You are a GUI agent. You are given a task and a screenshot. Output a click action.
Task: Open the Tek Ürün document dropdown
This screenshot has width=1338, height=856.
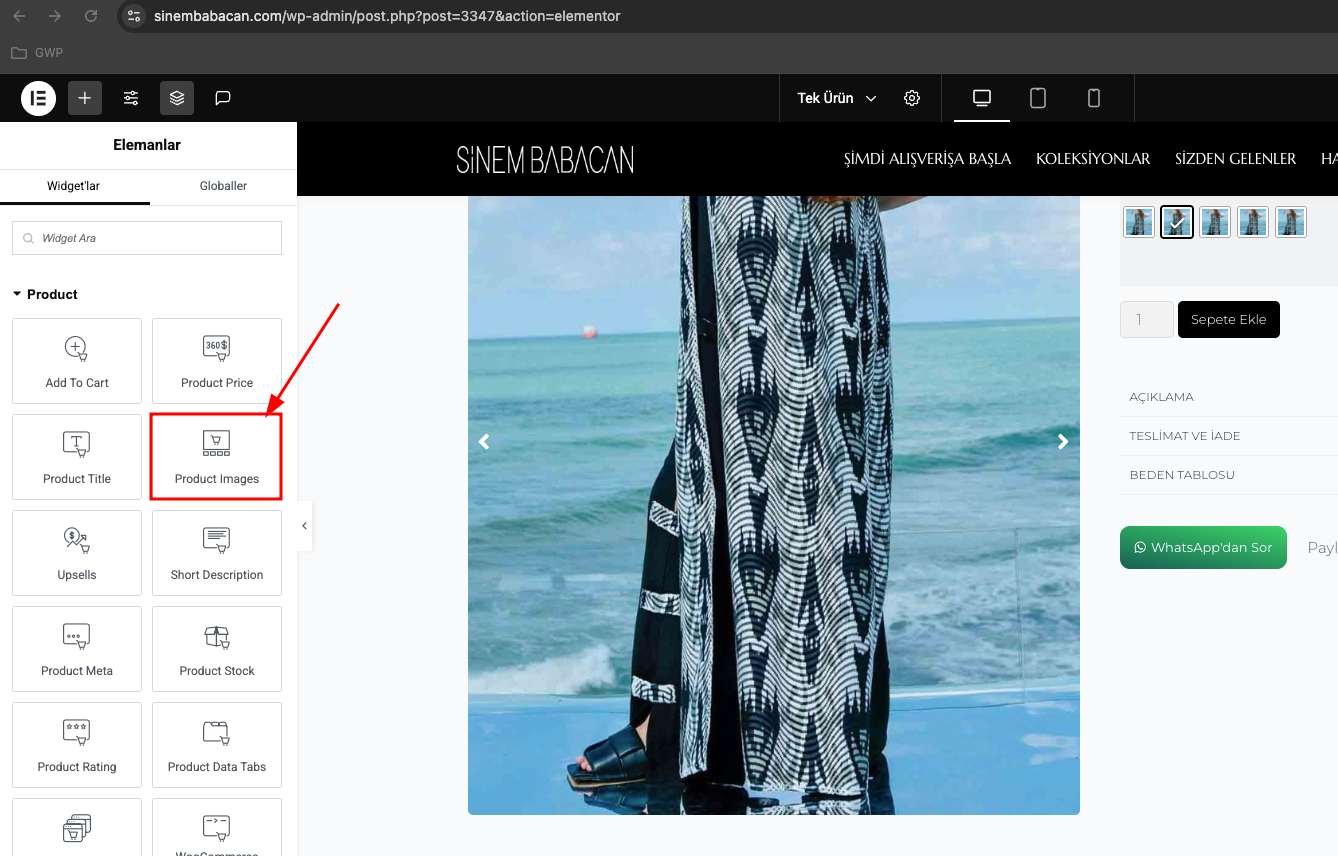pyautogui.click(x=837, y=98)
